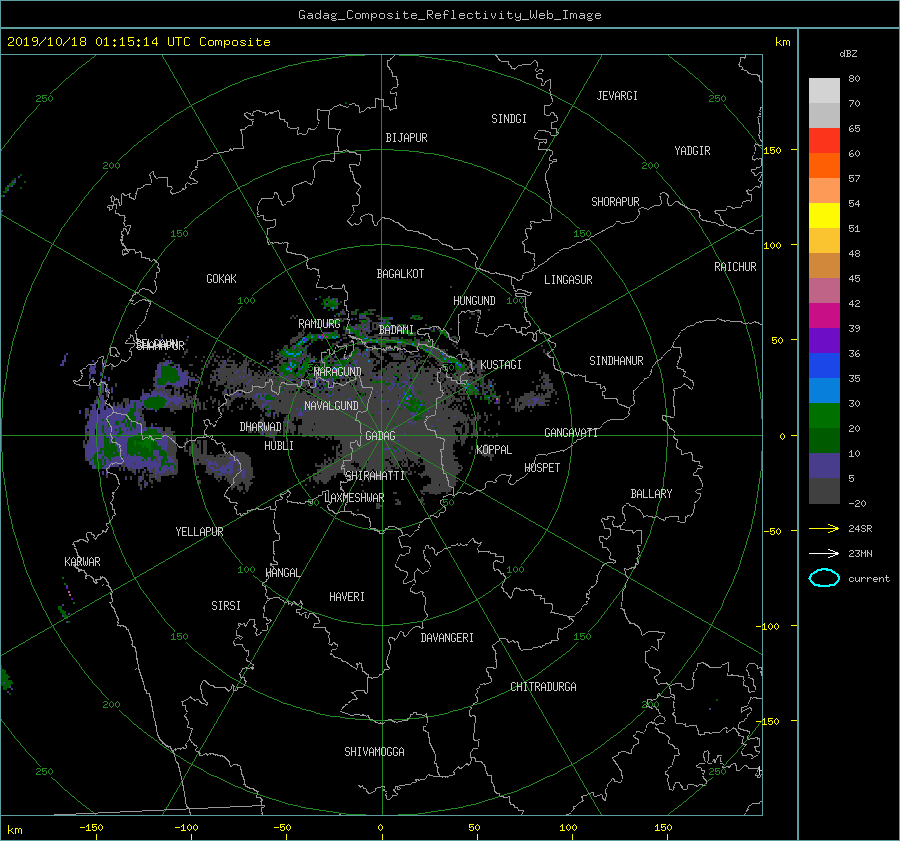The height and width of the screenshot is (841, 900).
Task: Click the RAMDURG city label
Action: [319, 324]
